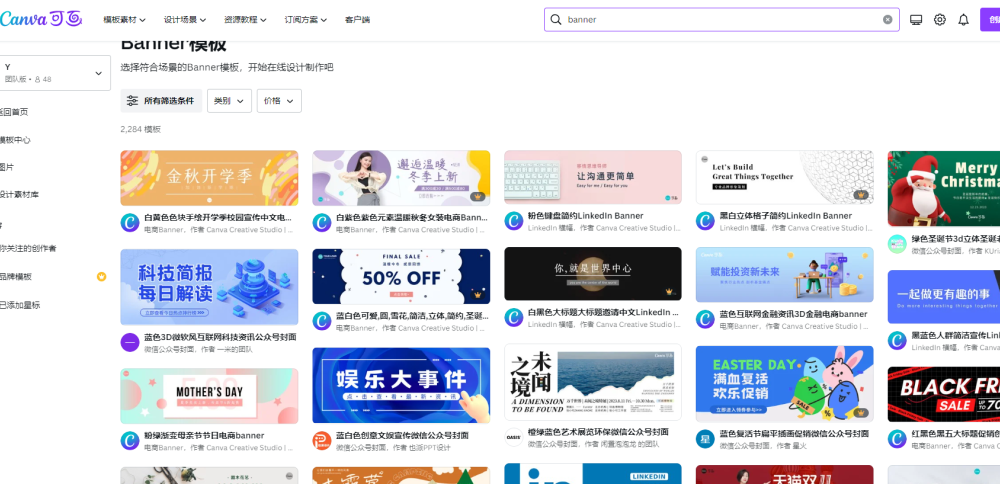Open the 订阅方案 menu
The width and height of the screenshot is (1000, 484).
tap(305, 20)
